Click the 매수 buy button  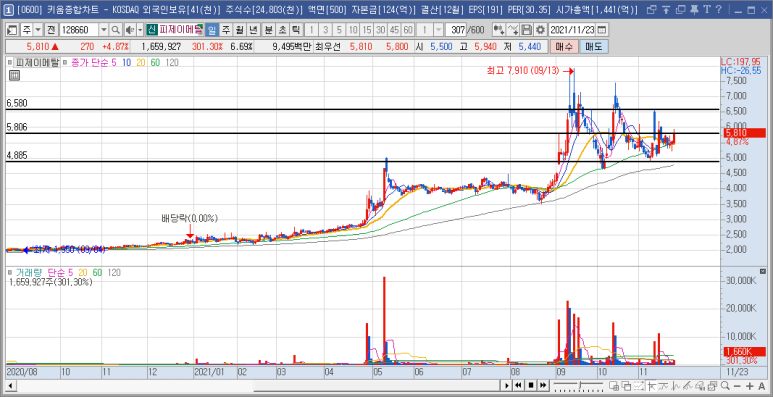[x=564, y=47]
